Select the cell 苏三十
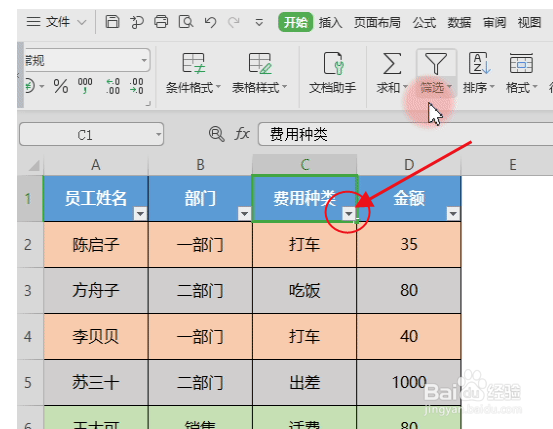This screenshot has height=429, width=553. click(x=96, y=382)
